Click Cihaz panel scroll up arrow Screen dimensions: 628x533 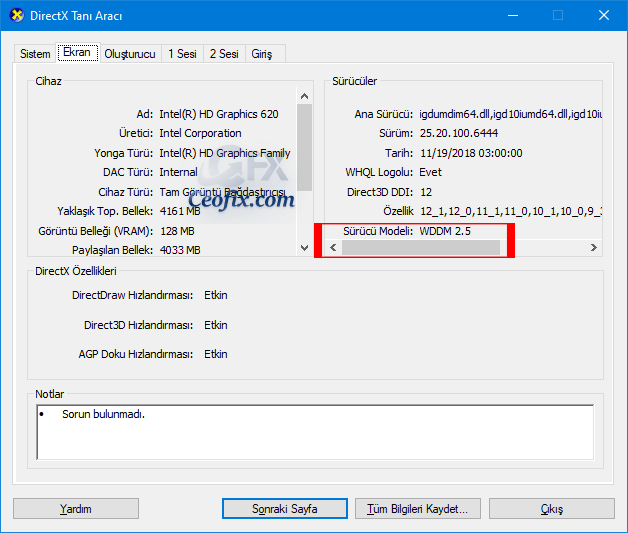tap(304, 96)
